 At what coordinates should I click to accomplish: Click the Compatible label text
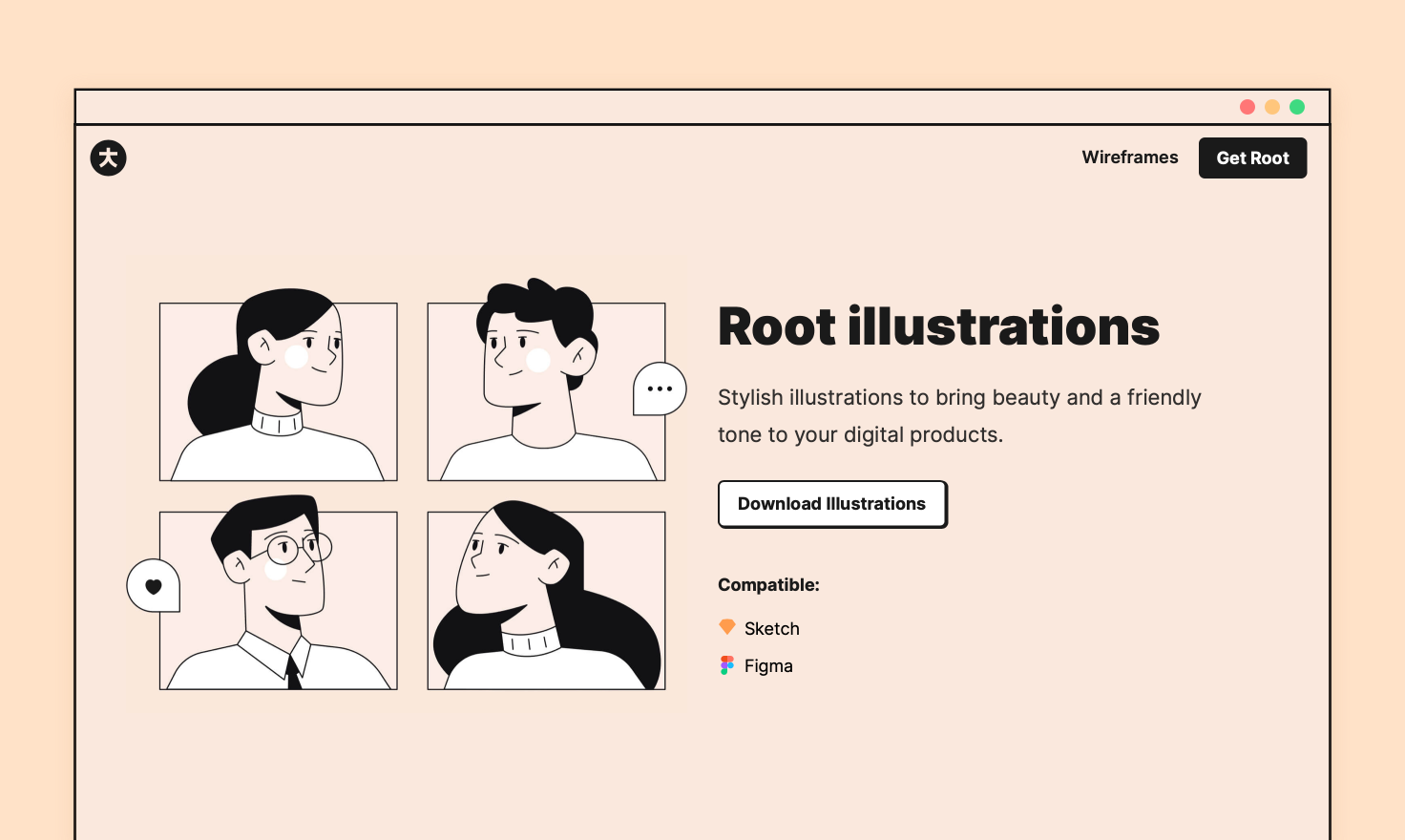(768, 584)
